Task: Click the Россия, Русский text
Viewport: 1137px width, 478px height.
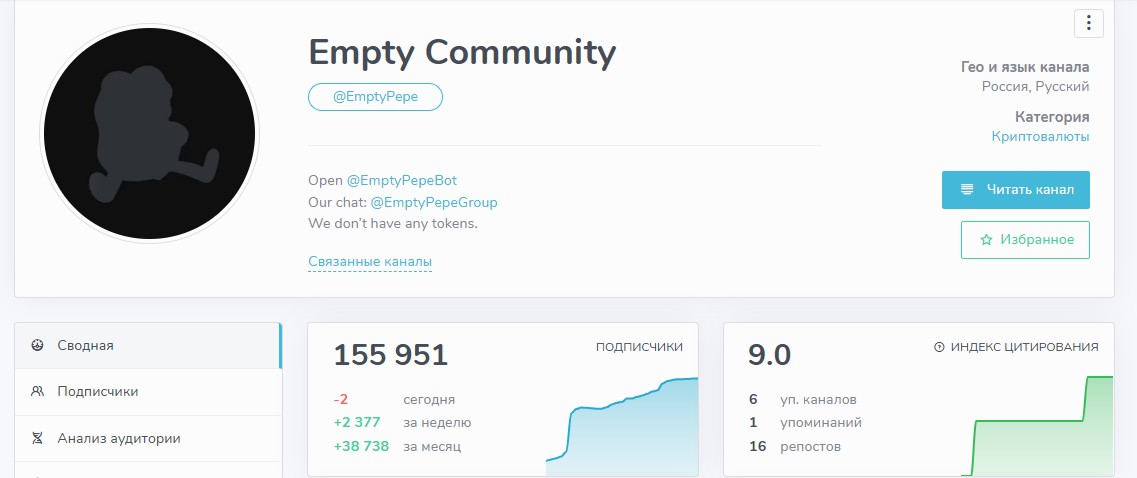Action: pyautogui.click(x=1035, y=86)
